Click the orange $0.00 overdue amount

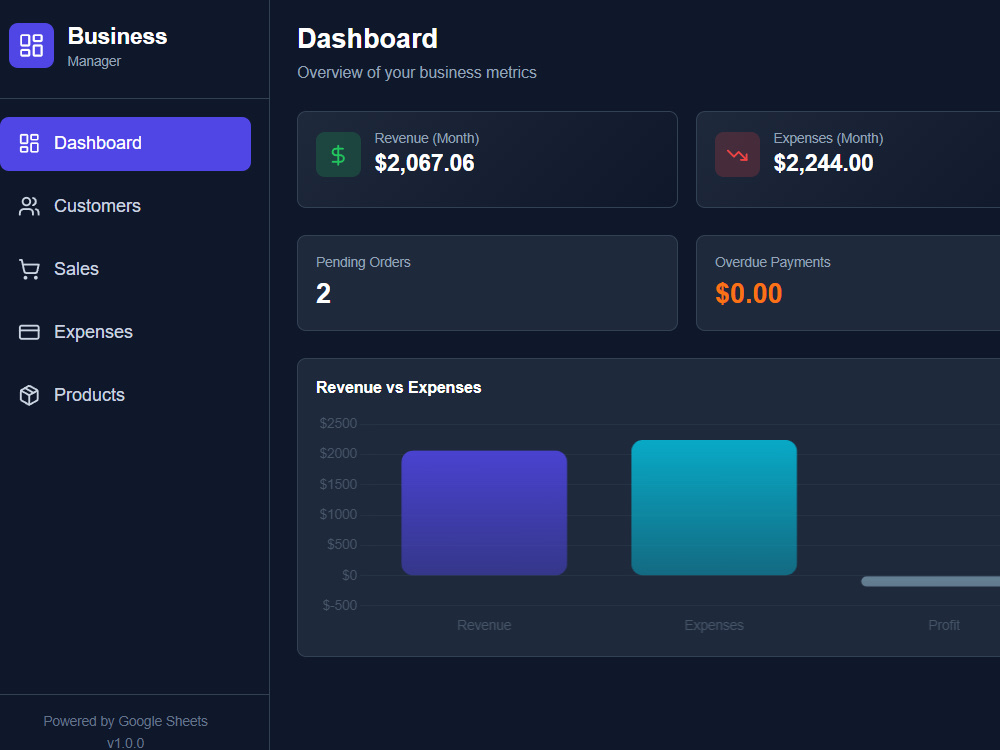[749, 293]
